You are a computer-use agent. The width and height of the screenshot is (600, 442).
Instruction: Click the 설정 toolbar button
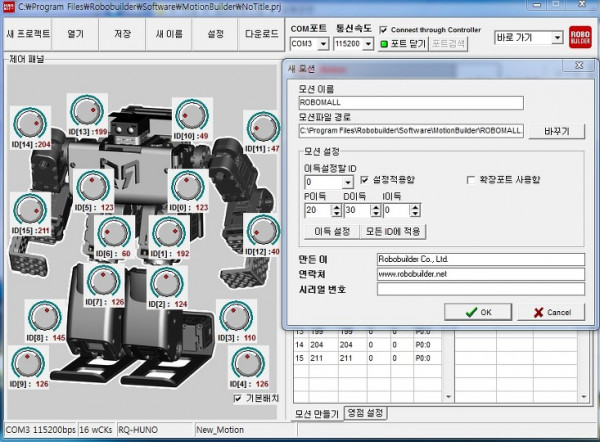tap(215, 34)
